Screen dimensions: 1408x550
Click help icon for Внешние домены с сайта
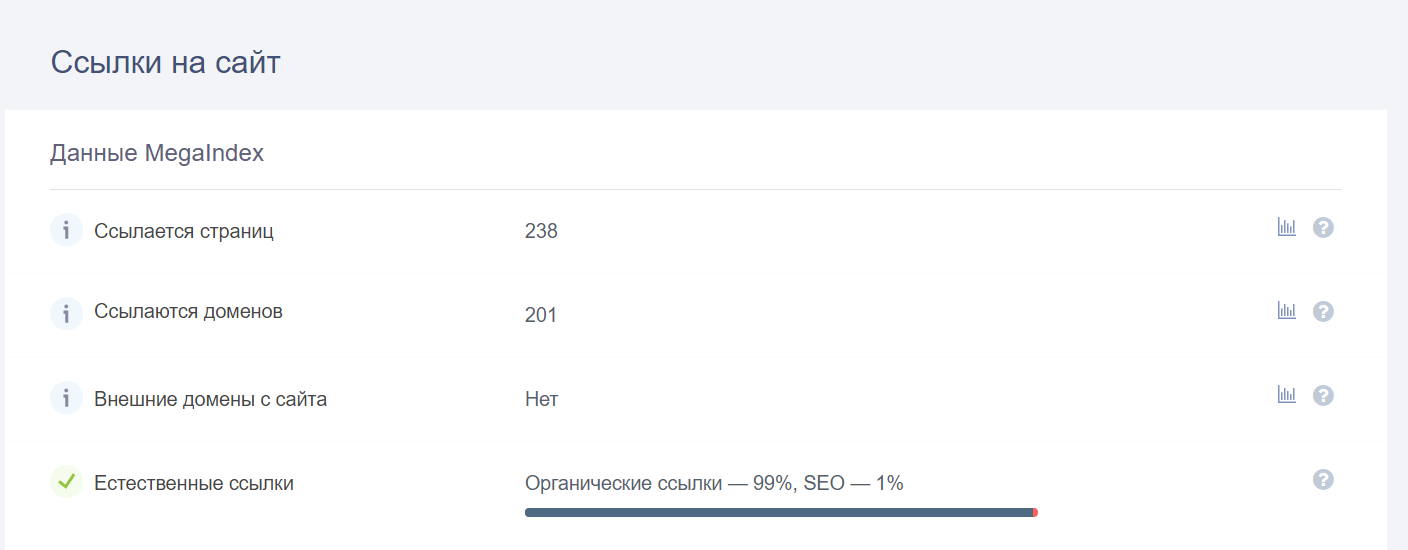1323,396
